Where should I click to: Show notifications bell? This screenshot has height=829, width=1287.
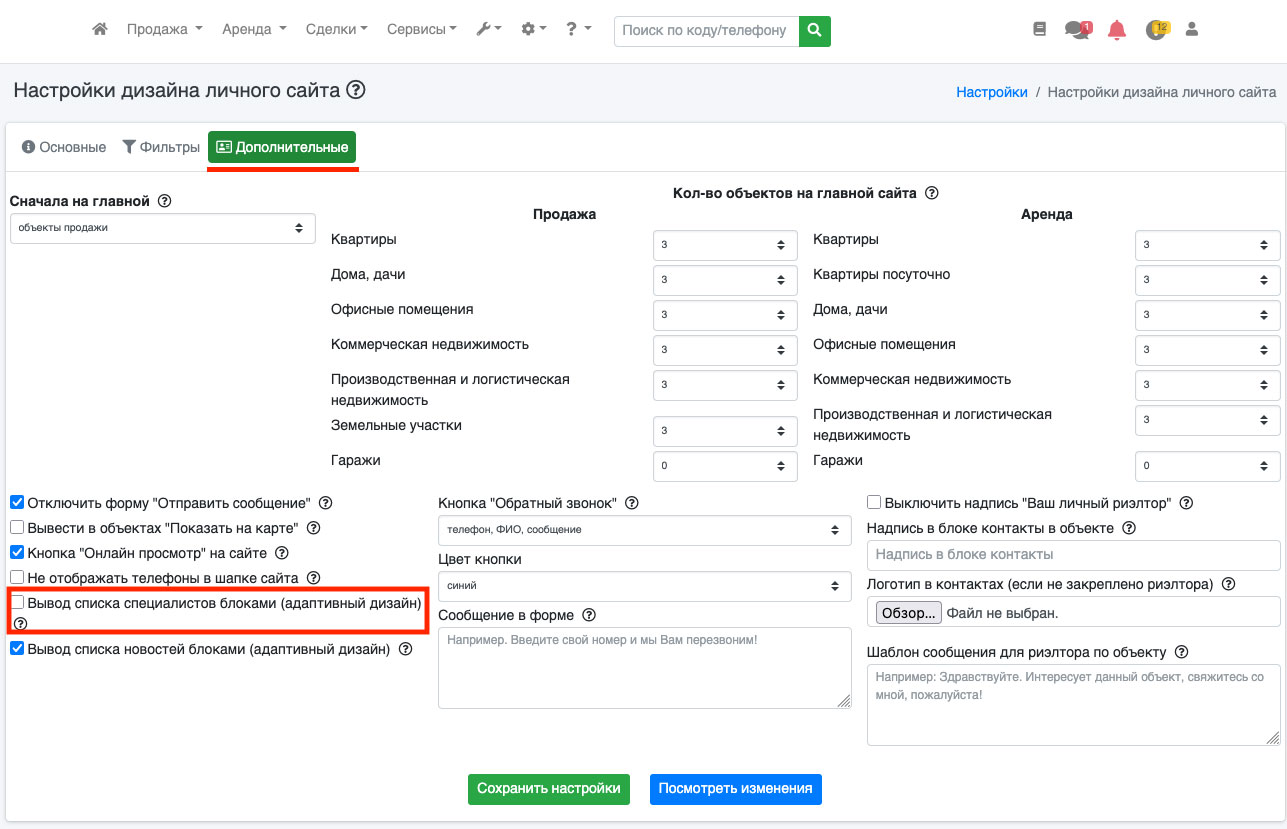pos(1117,30)
